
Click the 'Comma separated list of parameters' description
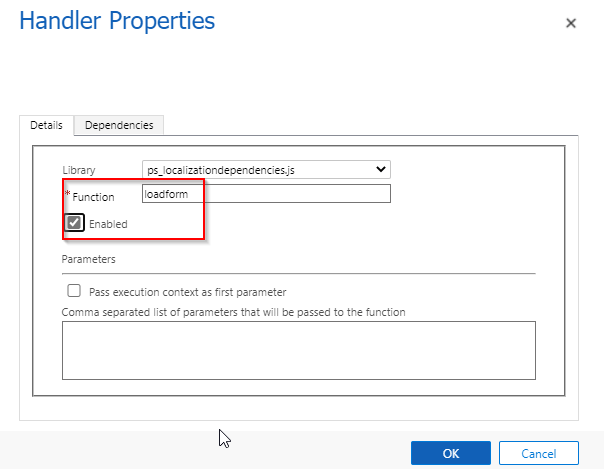(233, 312)
